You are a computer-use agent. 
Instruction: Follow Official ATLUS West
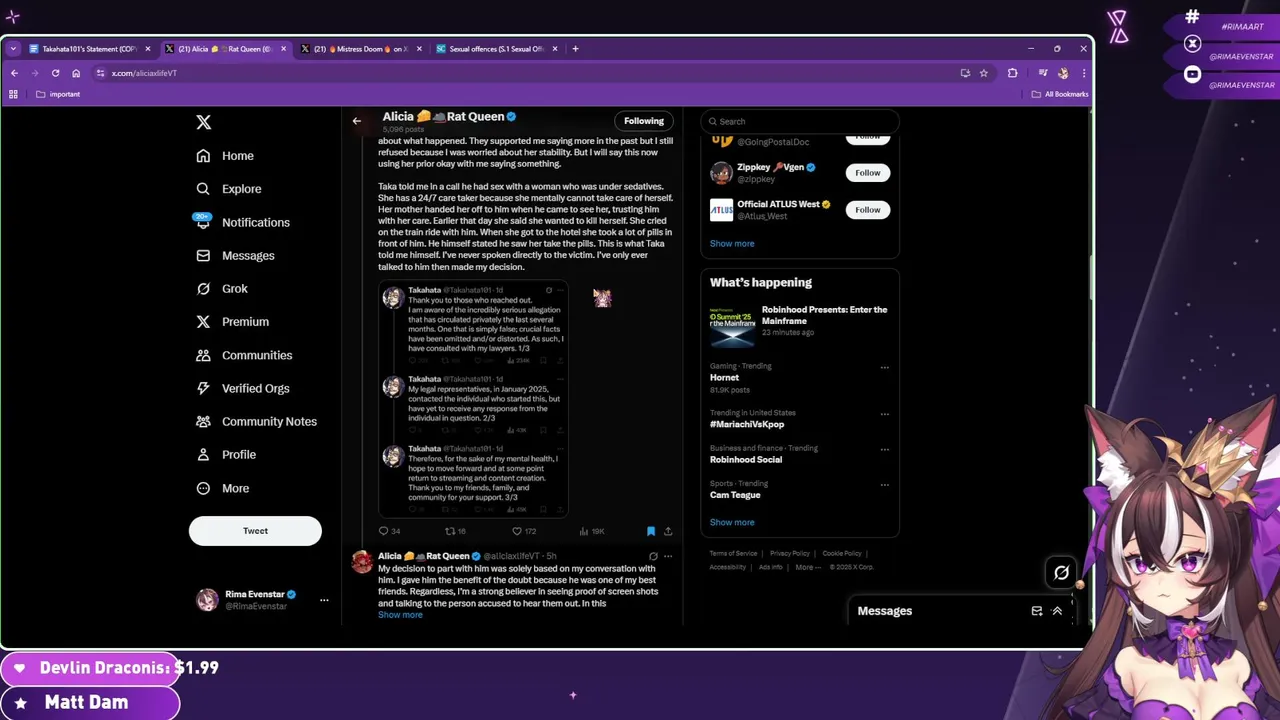tap(867, 210)
